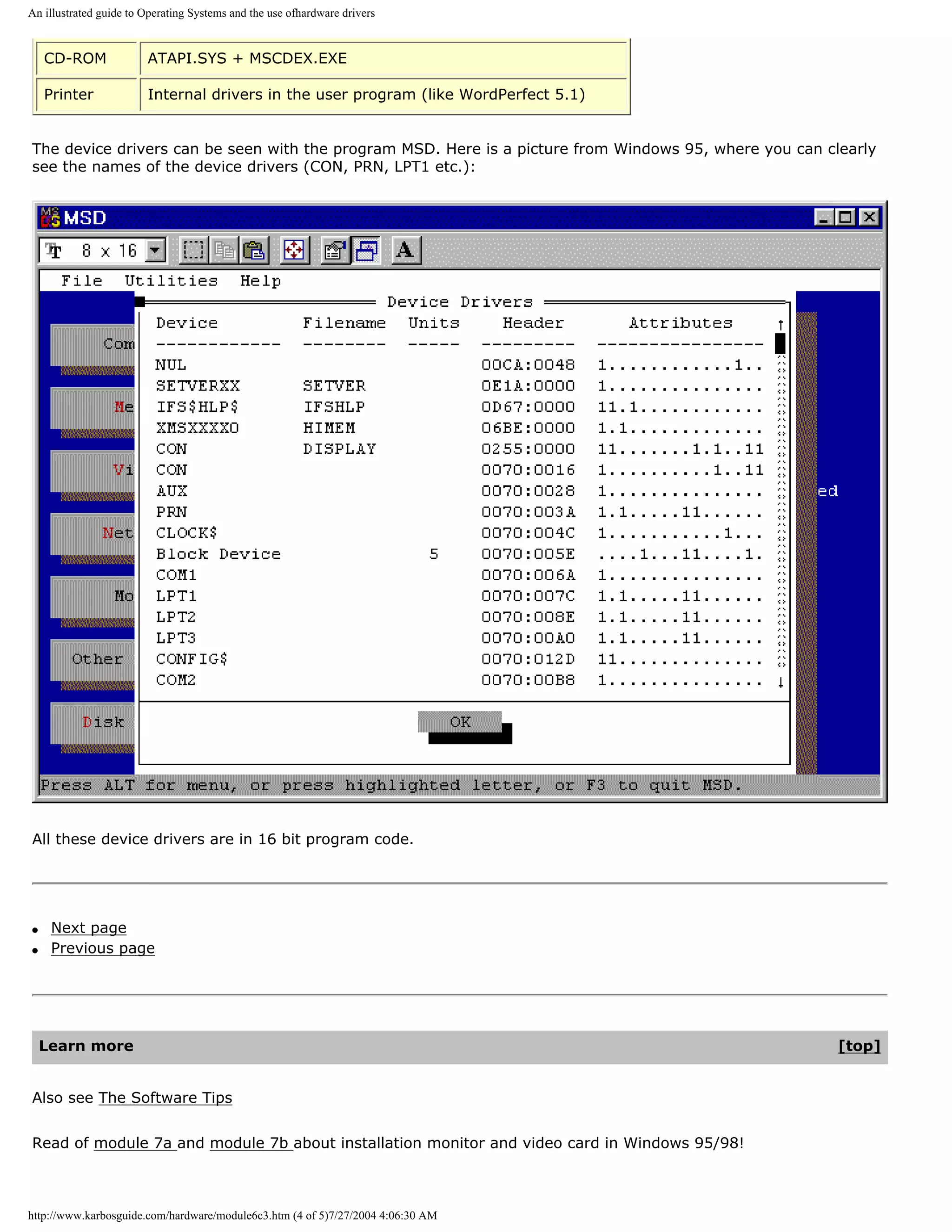
Task: Click the Filename column heading
Action: pyautogui.click(x=344, y=323)
